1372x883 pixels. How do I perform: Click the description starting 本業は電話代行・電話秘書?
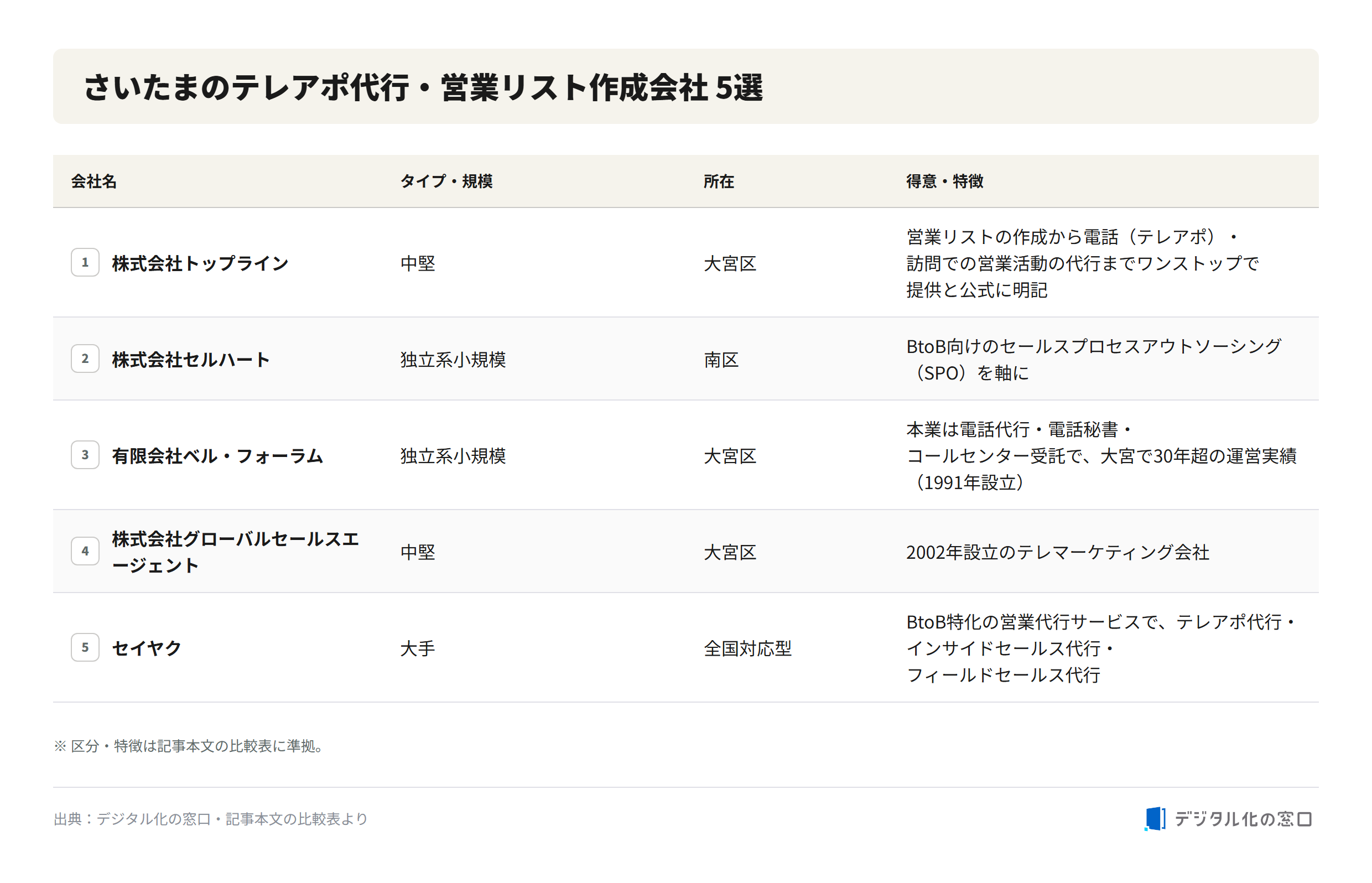(1101, 456)
